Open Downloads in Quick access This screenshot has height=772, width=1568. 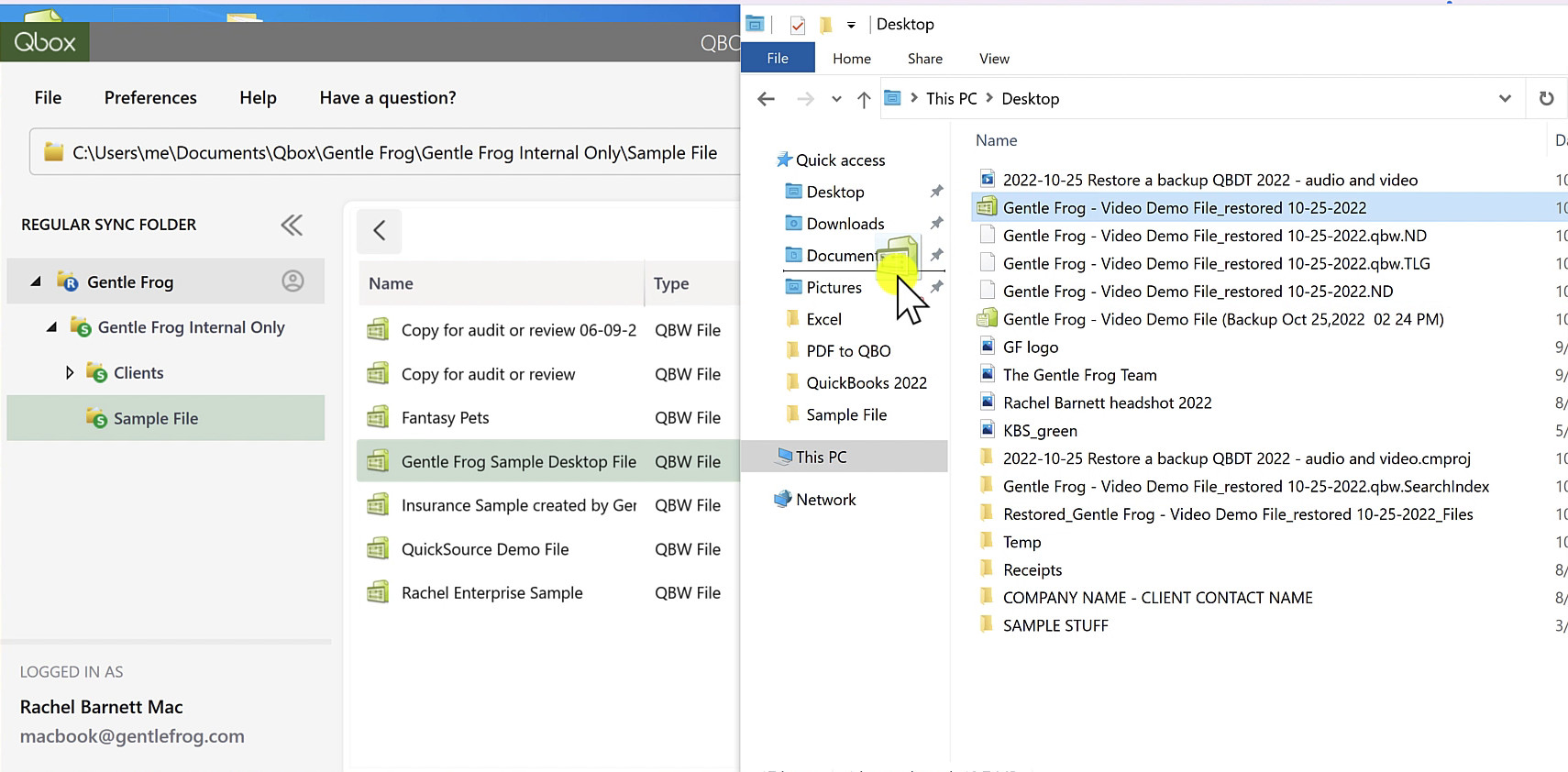845,224
